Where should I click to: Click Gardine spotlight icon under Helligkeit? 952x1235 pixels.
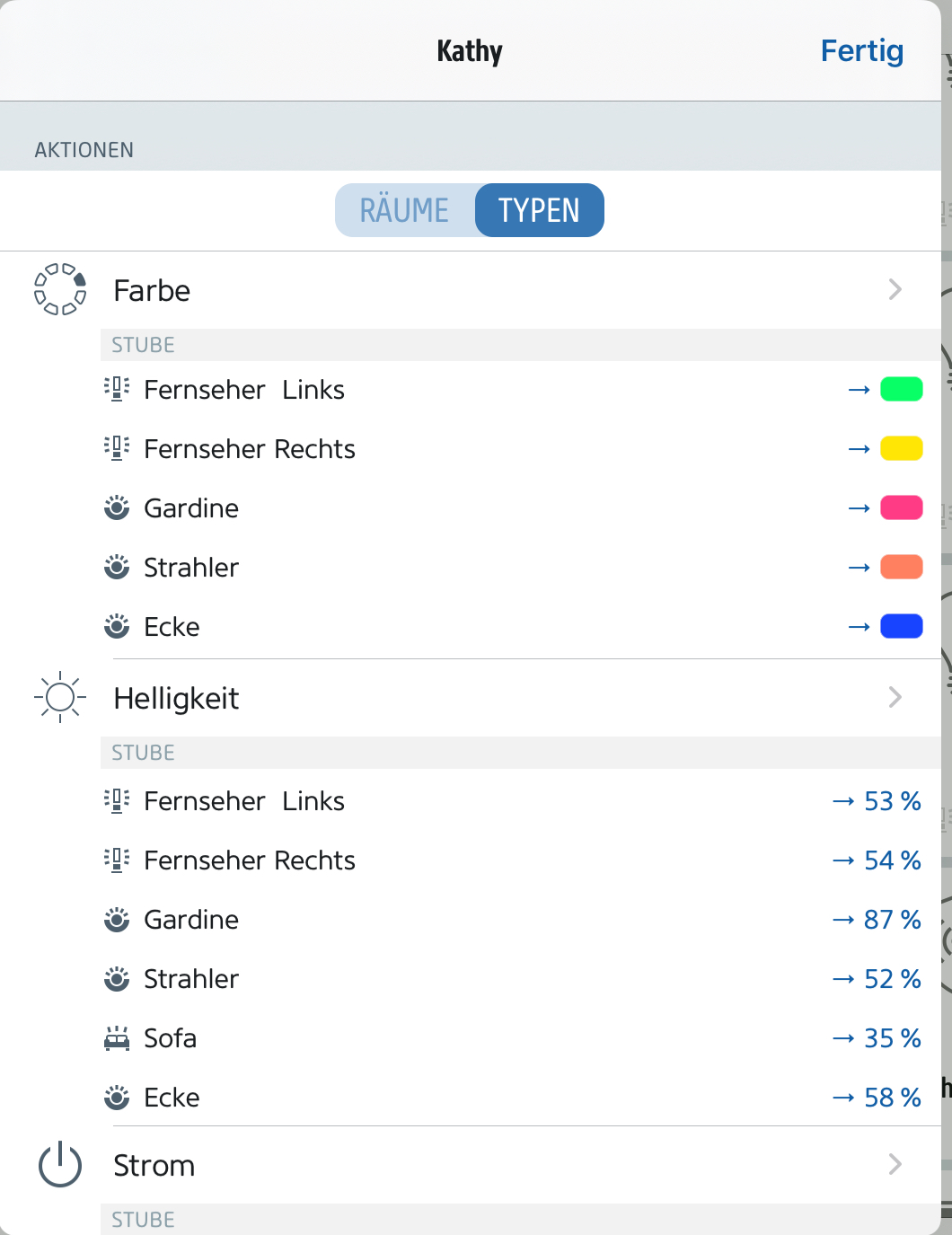117,920
